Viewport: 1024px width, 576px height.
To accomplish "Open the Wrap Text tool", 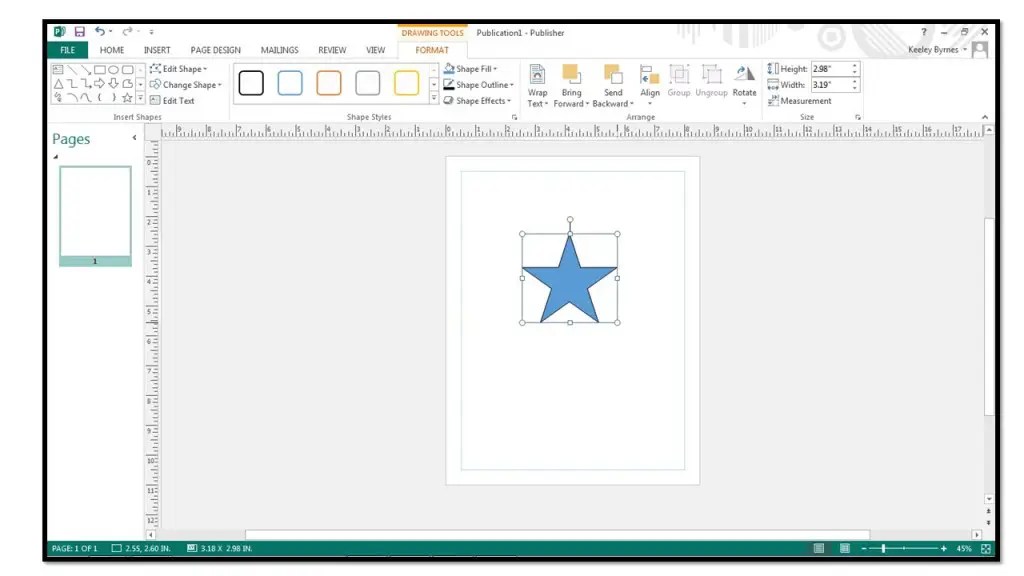I will [x=537, y=85].
